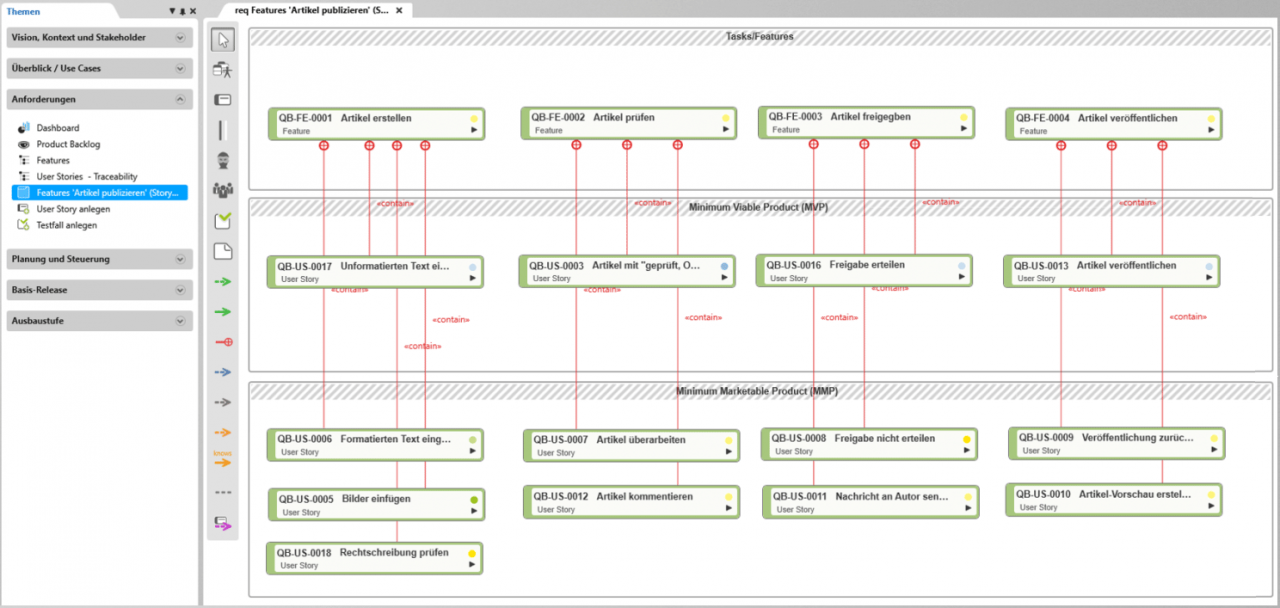Image resolution: width=1280 pixels, height=608 pixels.
Task: Expand the Planung und Steuerung section
Action: pyautogui.click(x=180, y=259)
